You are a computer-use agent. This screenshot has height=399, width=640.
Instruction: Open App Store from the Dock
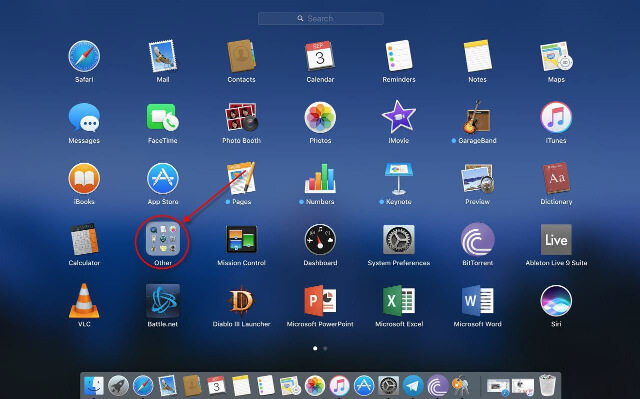[x=364, y=386]
